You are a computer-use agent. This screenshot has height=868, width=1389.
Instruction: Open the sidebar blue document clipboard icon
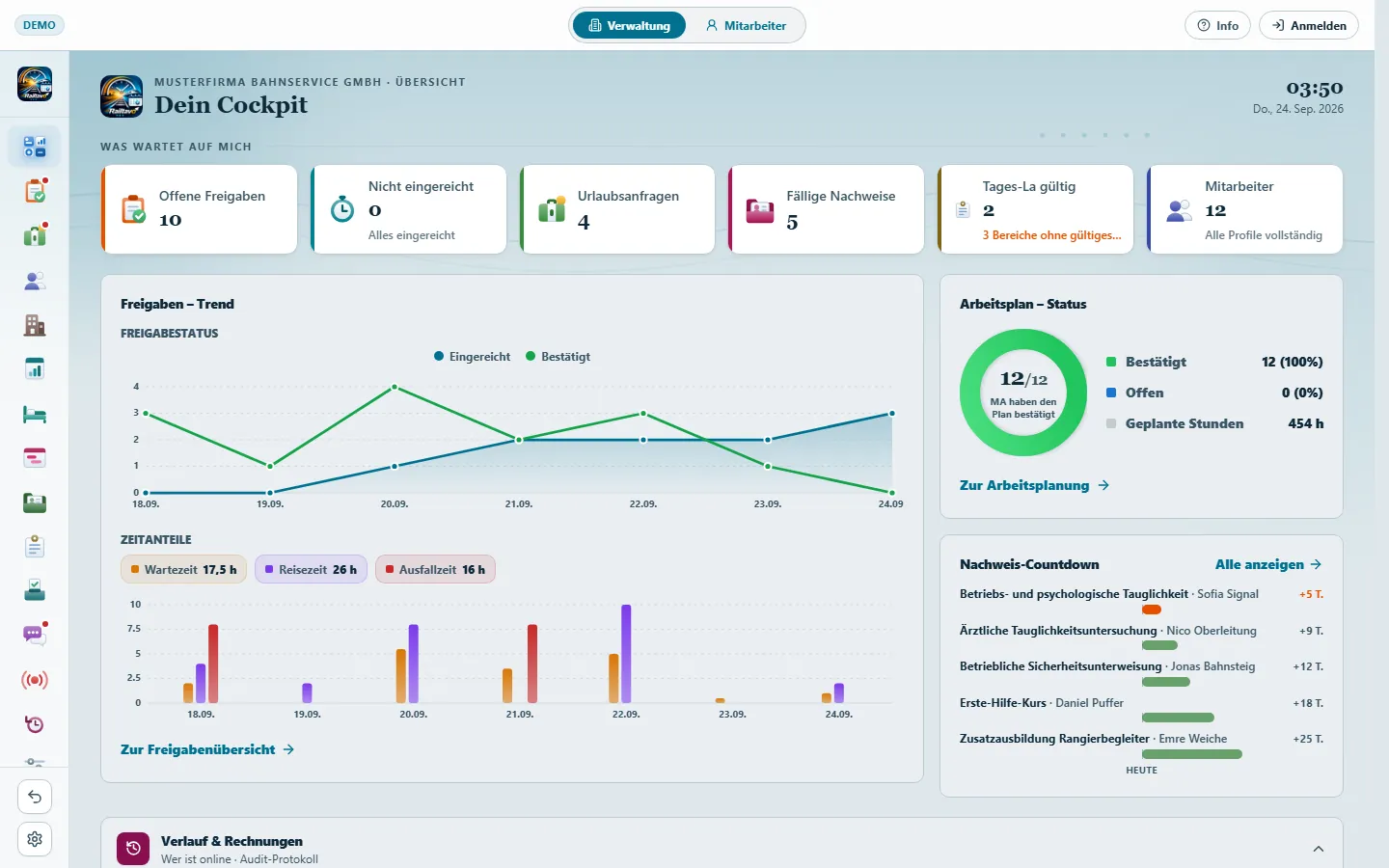tap(35, 547)
